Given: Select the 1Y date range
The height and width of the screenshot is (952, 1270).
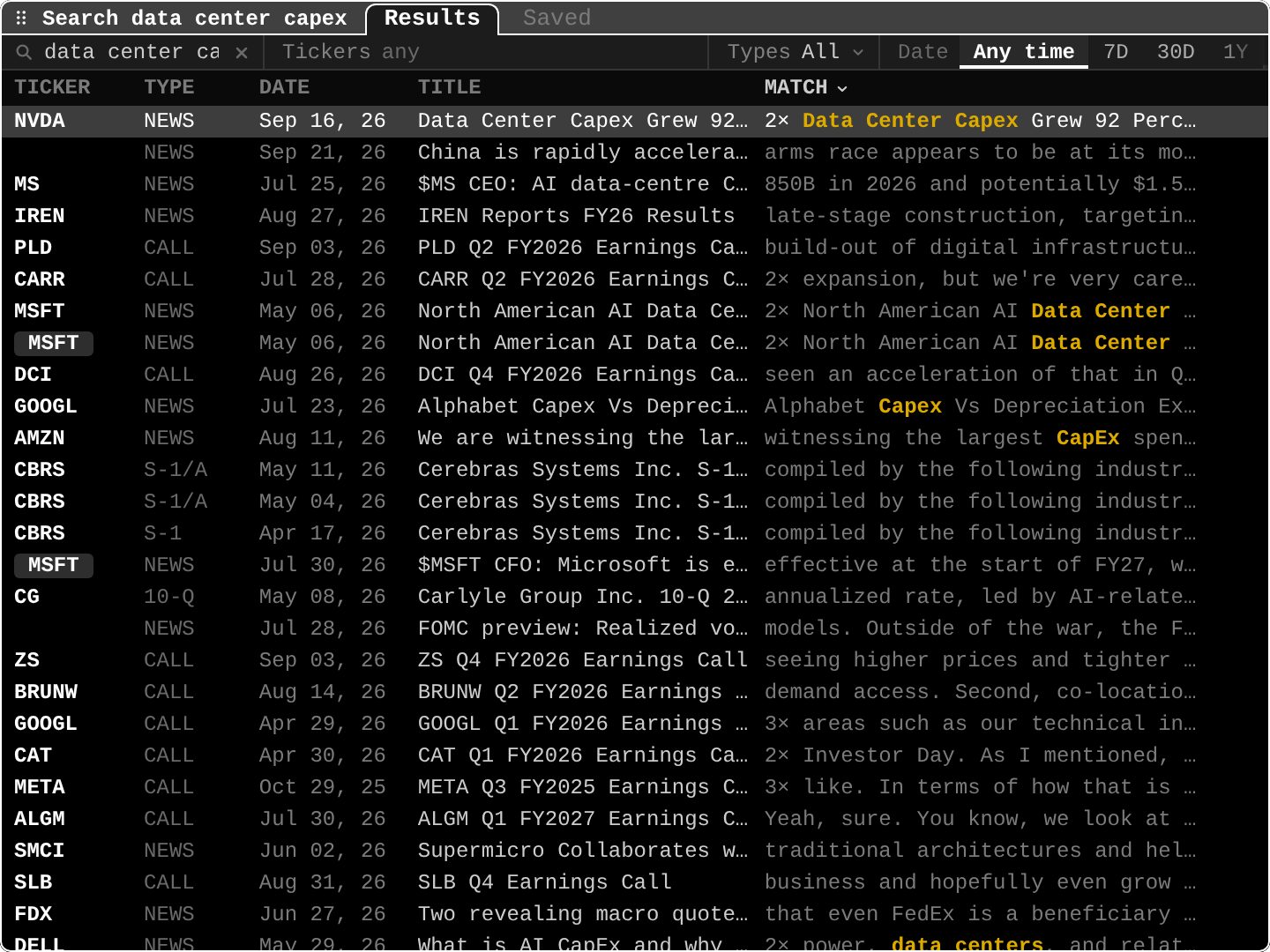Looking at the screenshot, I should point(1236,52).
